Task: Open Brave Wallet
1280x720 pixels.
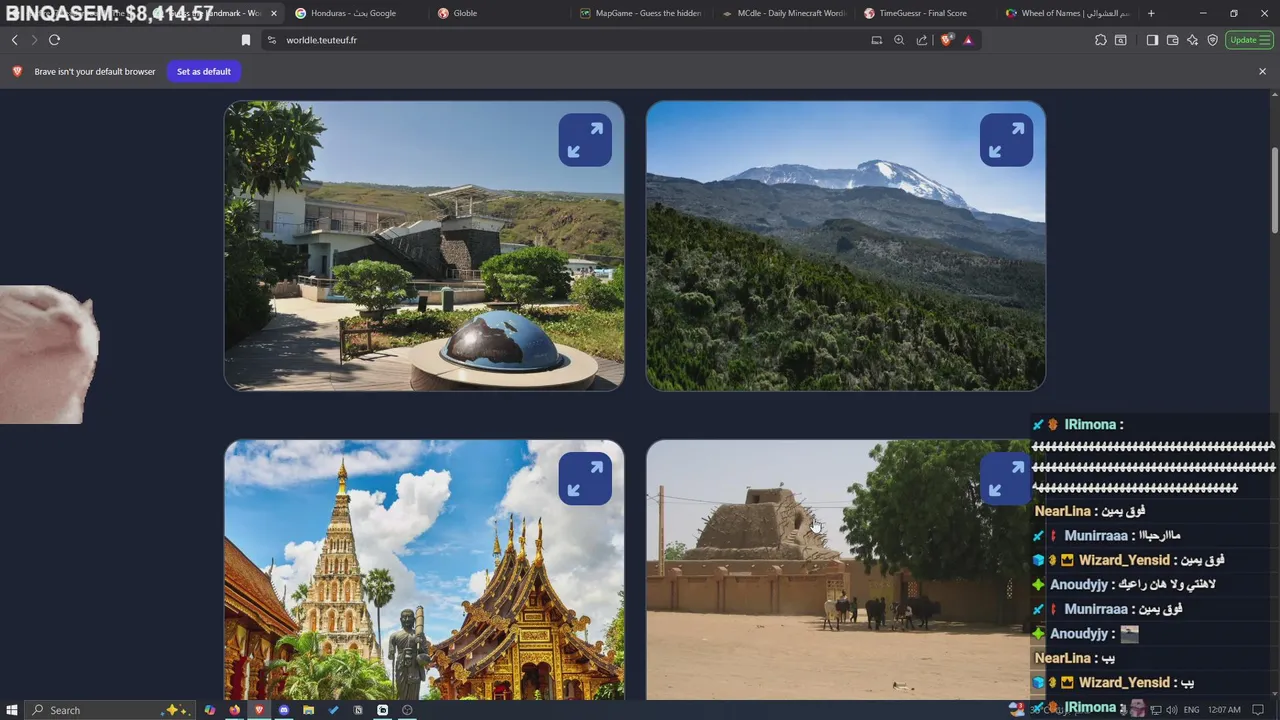Action: tap(1172, 40)
